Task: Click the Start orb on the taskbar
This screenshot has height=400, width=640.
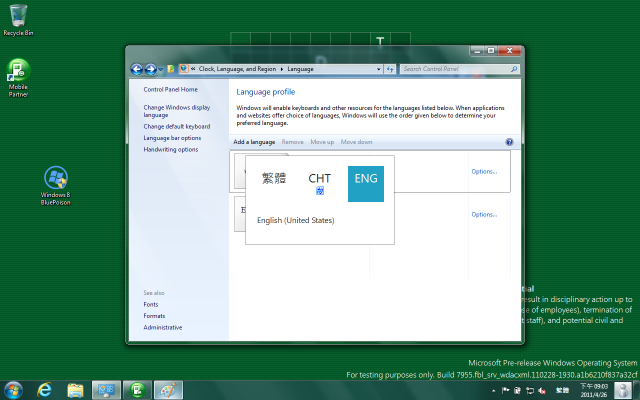Action: click(x=13, y=390)
